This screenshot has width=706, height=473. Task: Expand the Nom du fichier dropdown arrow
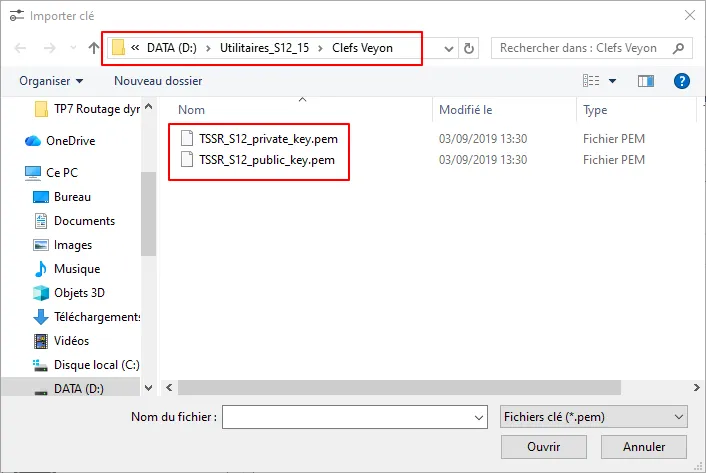point(479,417)
